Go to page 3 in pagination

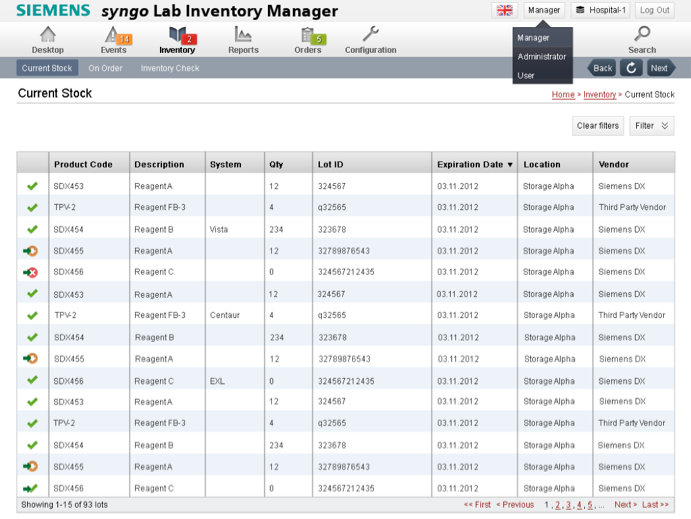point(568,505)
